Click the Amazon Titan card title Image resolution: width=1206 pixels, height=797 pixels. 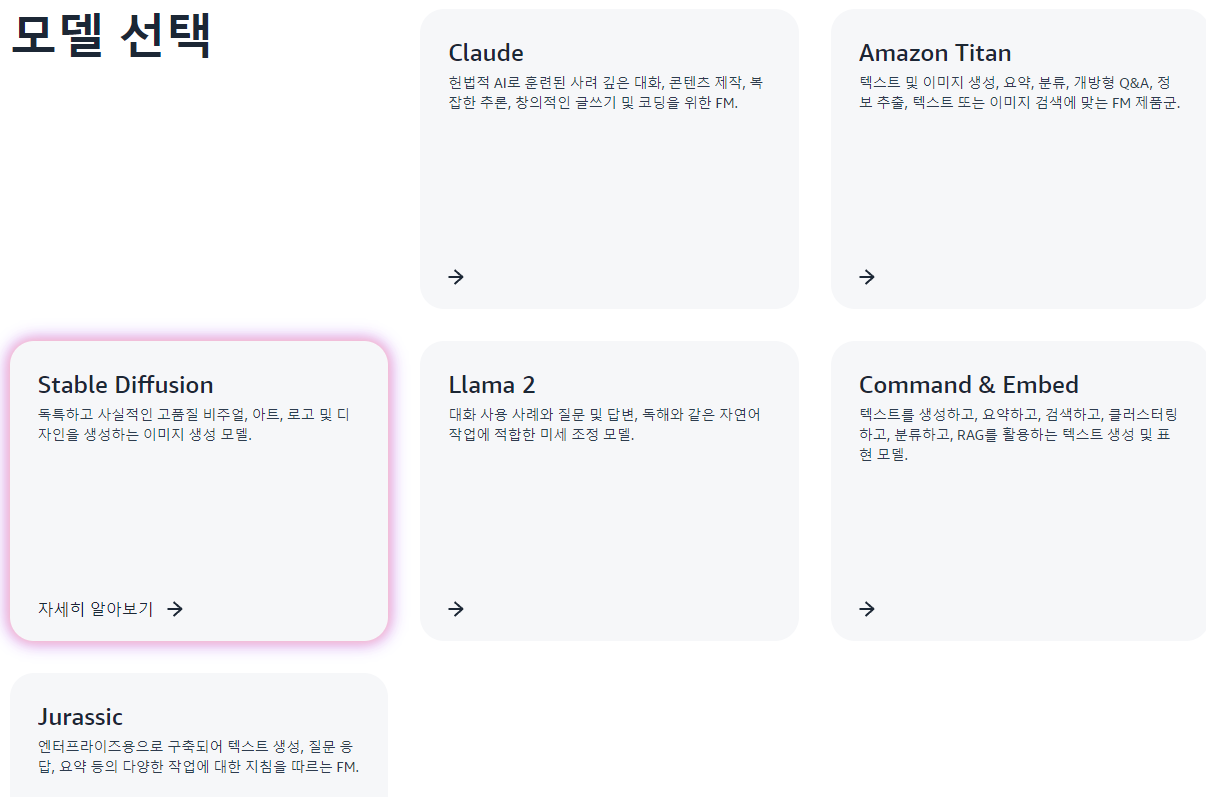tap(934, 52)
